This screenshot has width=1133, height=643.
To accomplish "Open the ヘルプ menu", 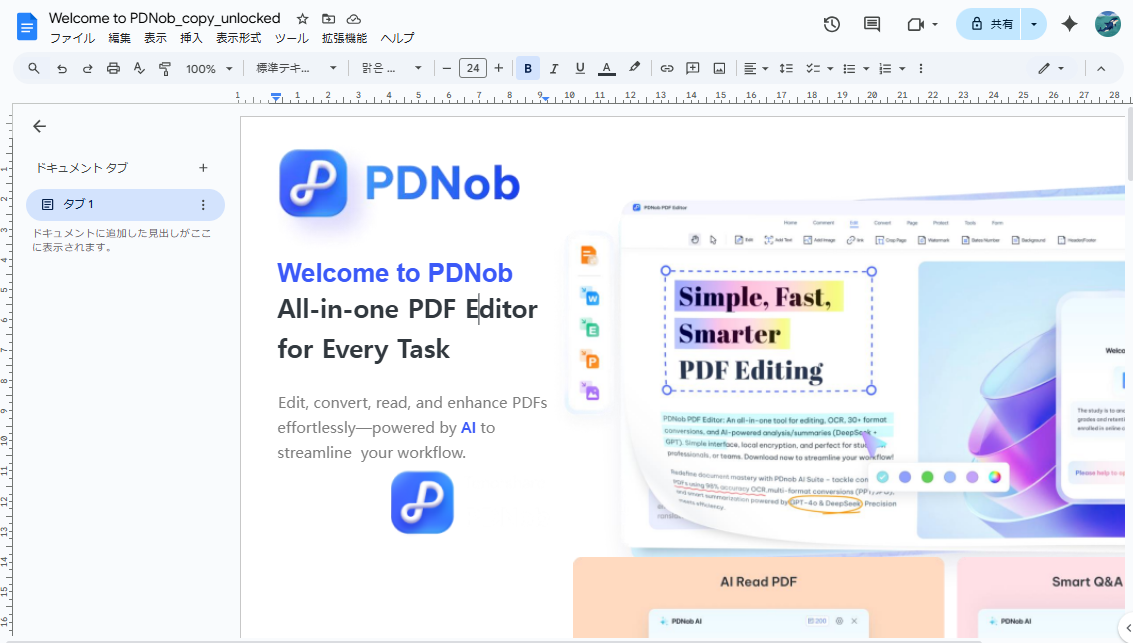I will [x=397, y=38].
